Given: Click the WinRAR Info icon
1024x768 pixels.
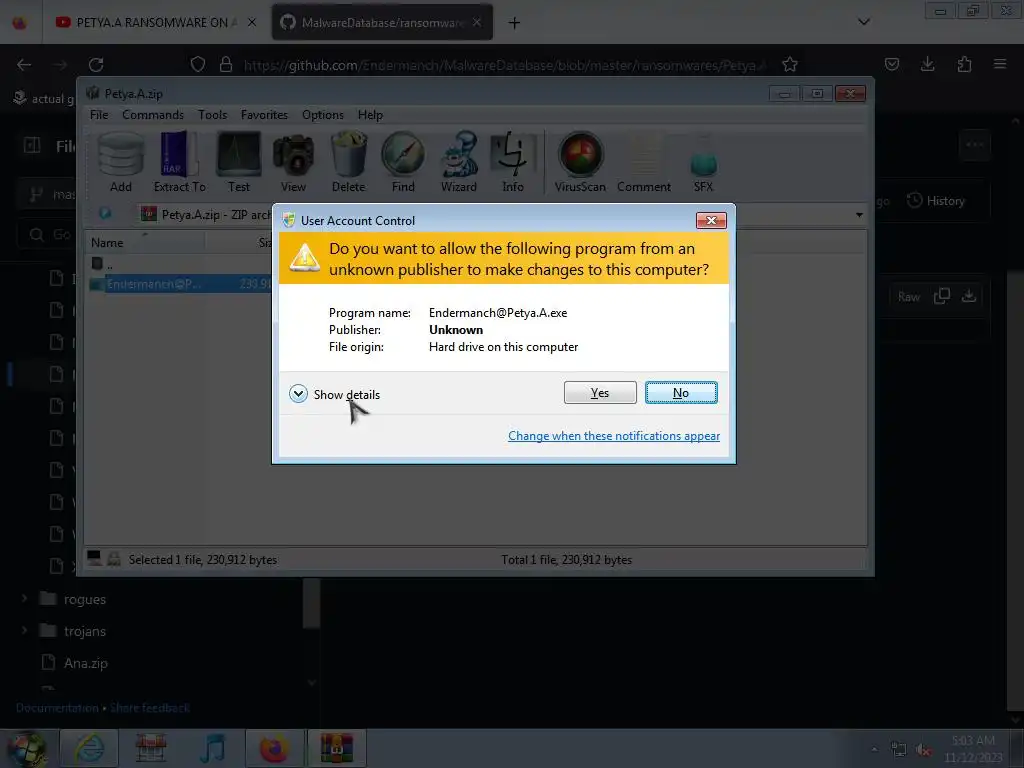Looking at the screenshot, I should coord(513,163).
